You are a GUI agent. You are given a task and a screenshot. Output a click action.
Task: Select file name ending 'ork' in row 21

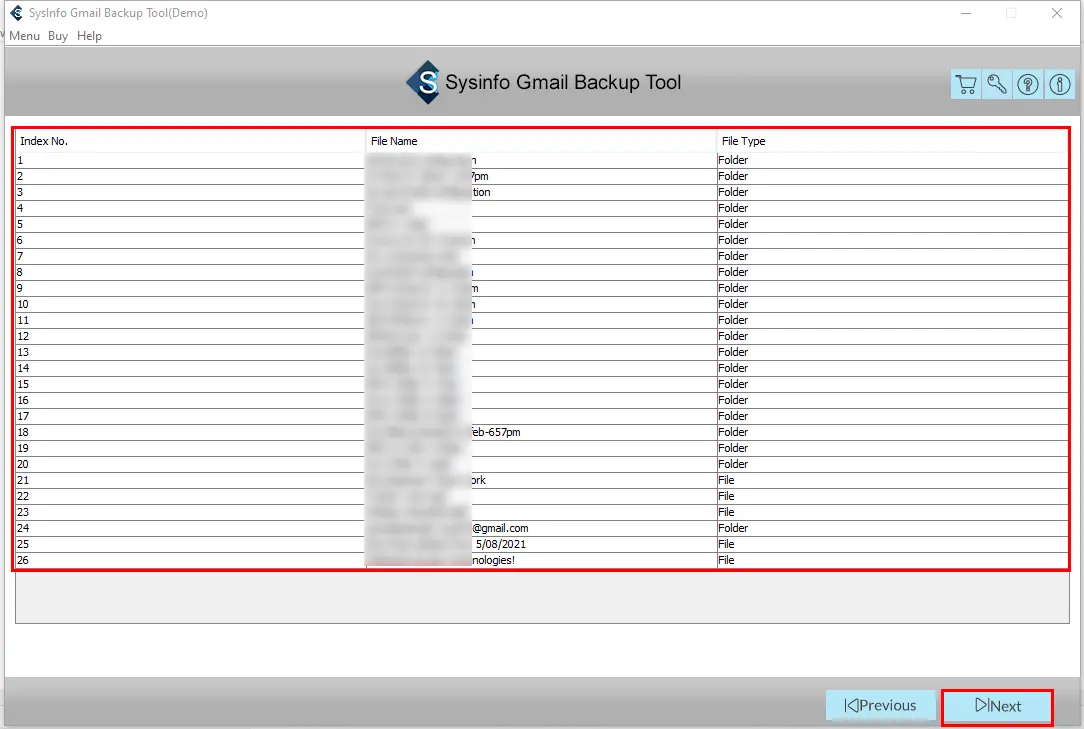(541, 481)
